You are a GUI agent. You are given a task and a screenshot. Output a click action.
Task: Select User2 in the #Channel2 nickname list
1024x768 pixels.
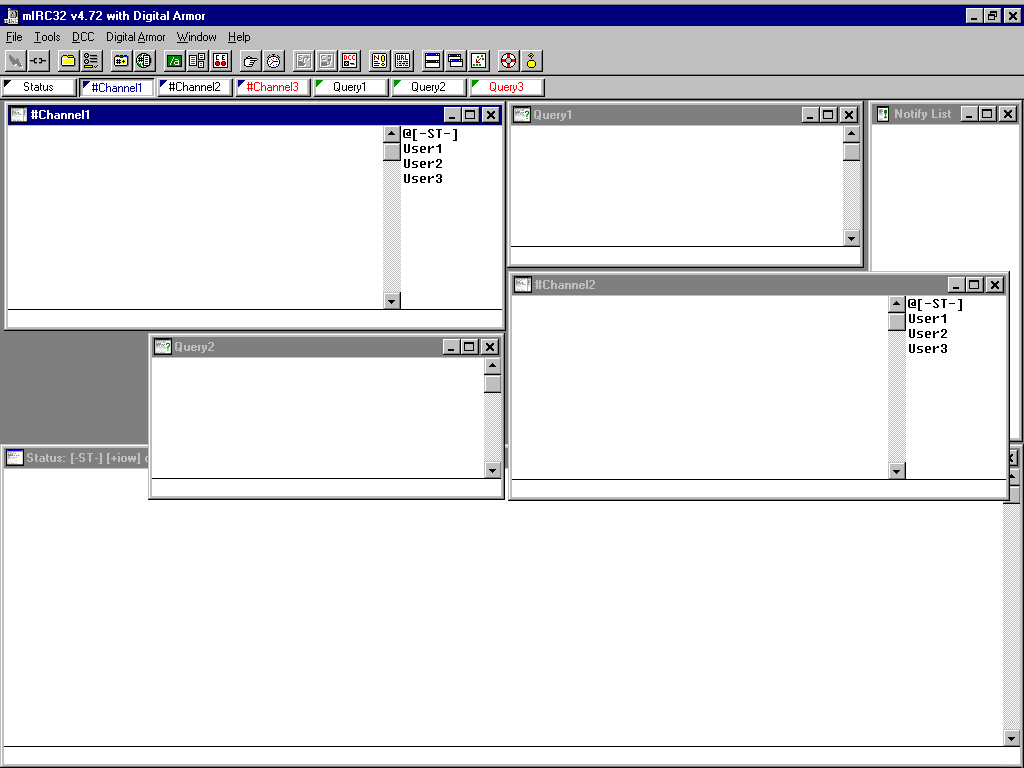[x=927, y=334]
